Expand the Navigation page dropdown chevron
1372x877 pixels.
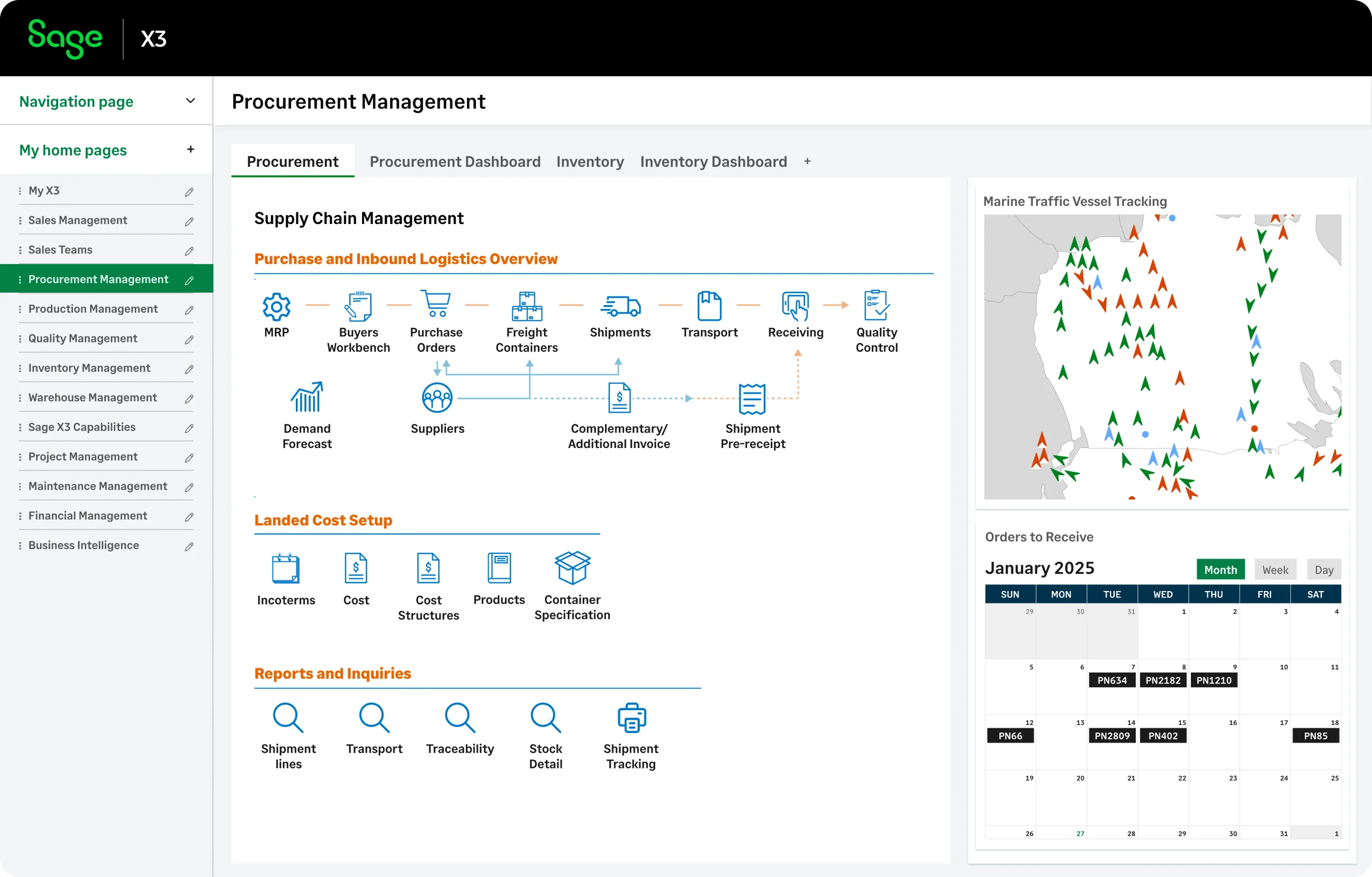(x=191, y=101)
